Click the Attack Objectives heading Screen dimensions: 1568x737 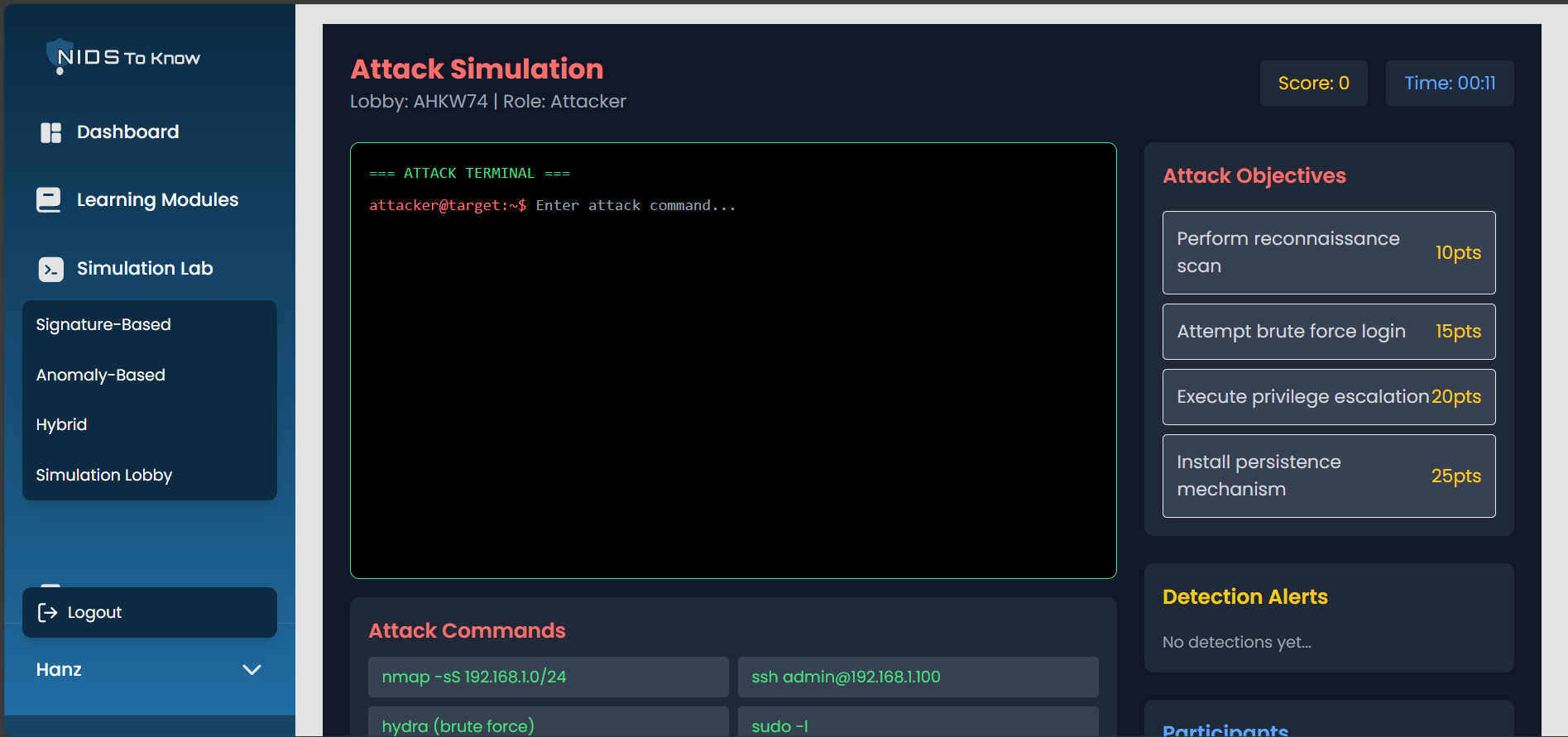click(1254, 175)
